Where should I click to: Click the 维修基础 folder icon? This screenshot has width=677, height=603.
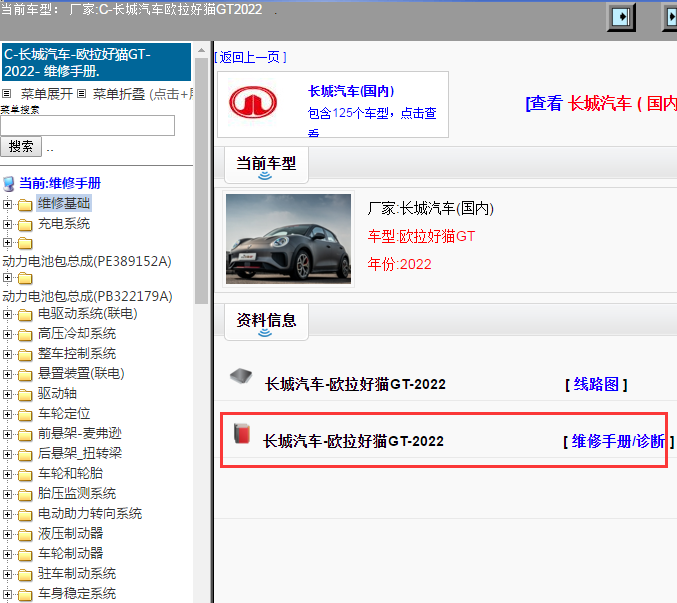coord(25,205)
